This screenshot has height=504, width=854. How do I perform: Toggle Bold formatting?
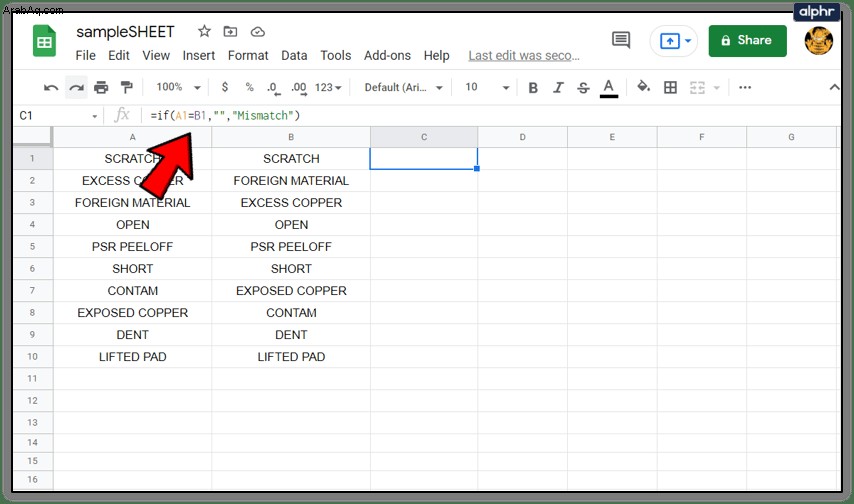(x=533, y=88)
